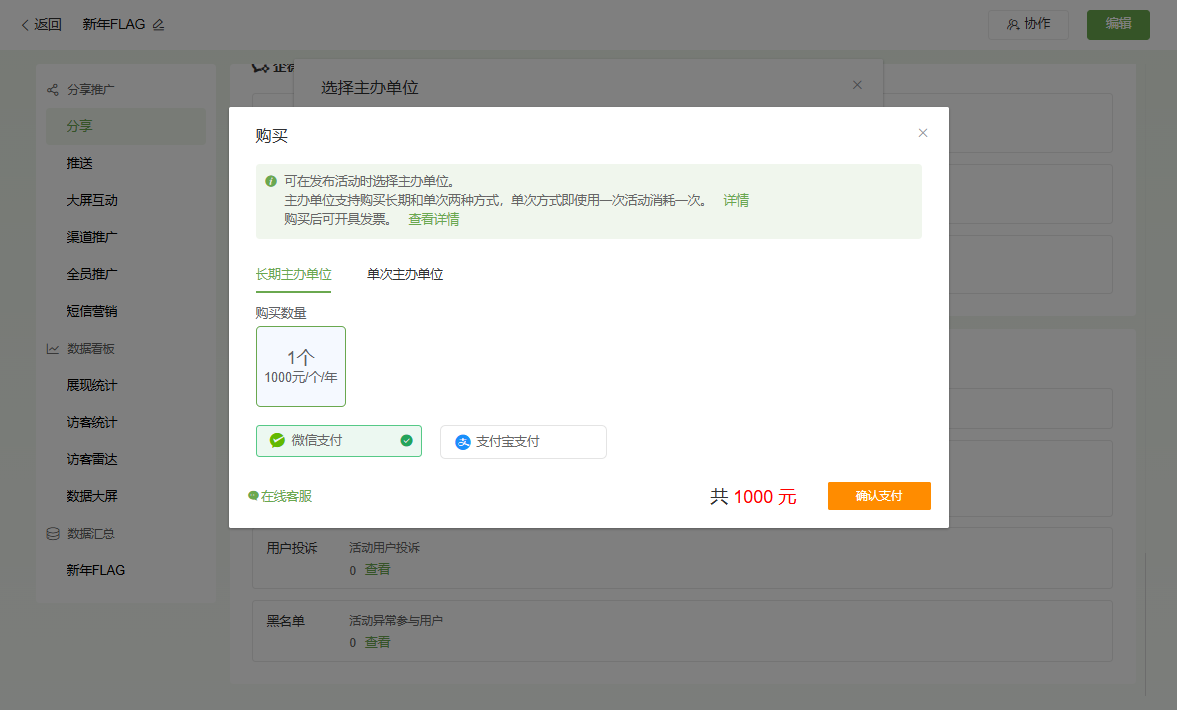The height and width of the screenshot is (710, 1177).
Task: Click 查看 in the 用户投诉 row
Action: pos(378,570)
